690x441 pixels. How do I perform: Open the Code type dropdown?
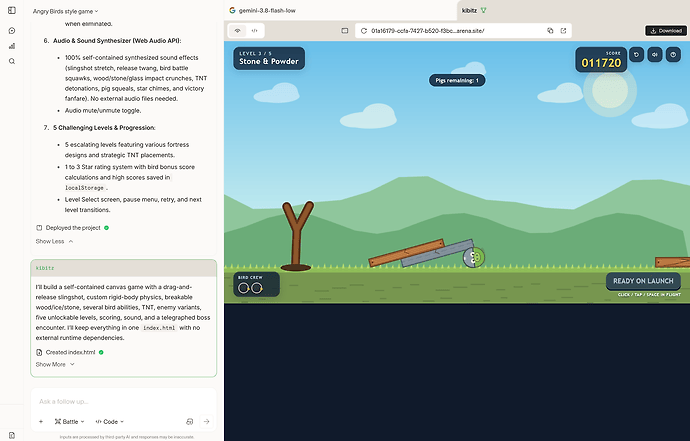click(110, 422)
